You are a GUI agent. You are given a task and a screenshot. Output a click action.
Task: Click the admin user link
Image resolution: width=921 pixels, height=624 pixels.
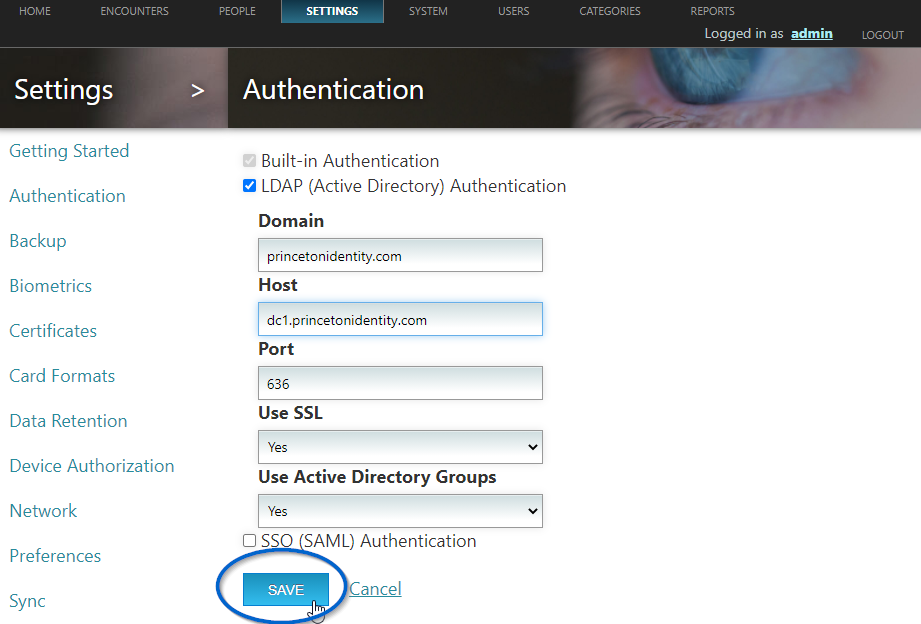click(x=811, y=33)
